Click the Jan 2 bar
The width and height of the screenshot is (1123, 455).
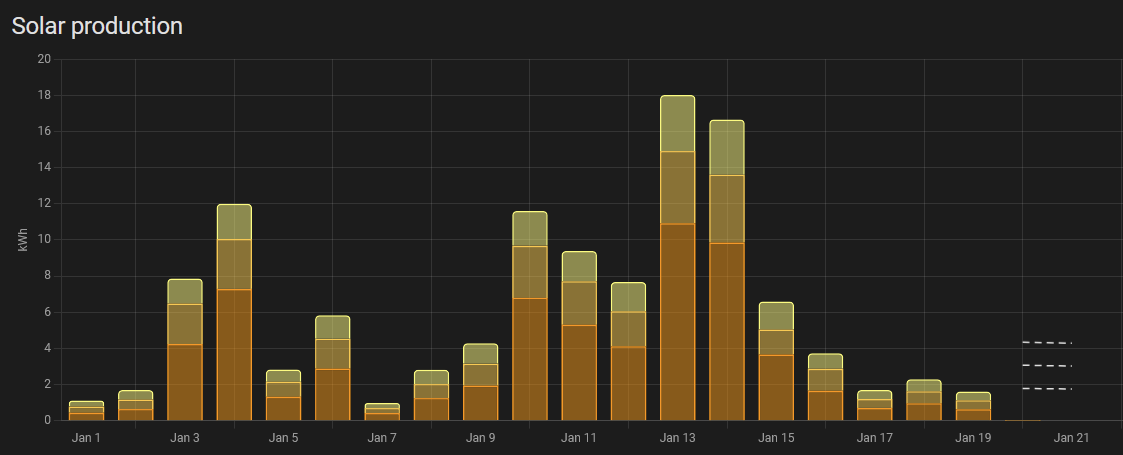pos(135,406)
